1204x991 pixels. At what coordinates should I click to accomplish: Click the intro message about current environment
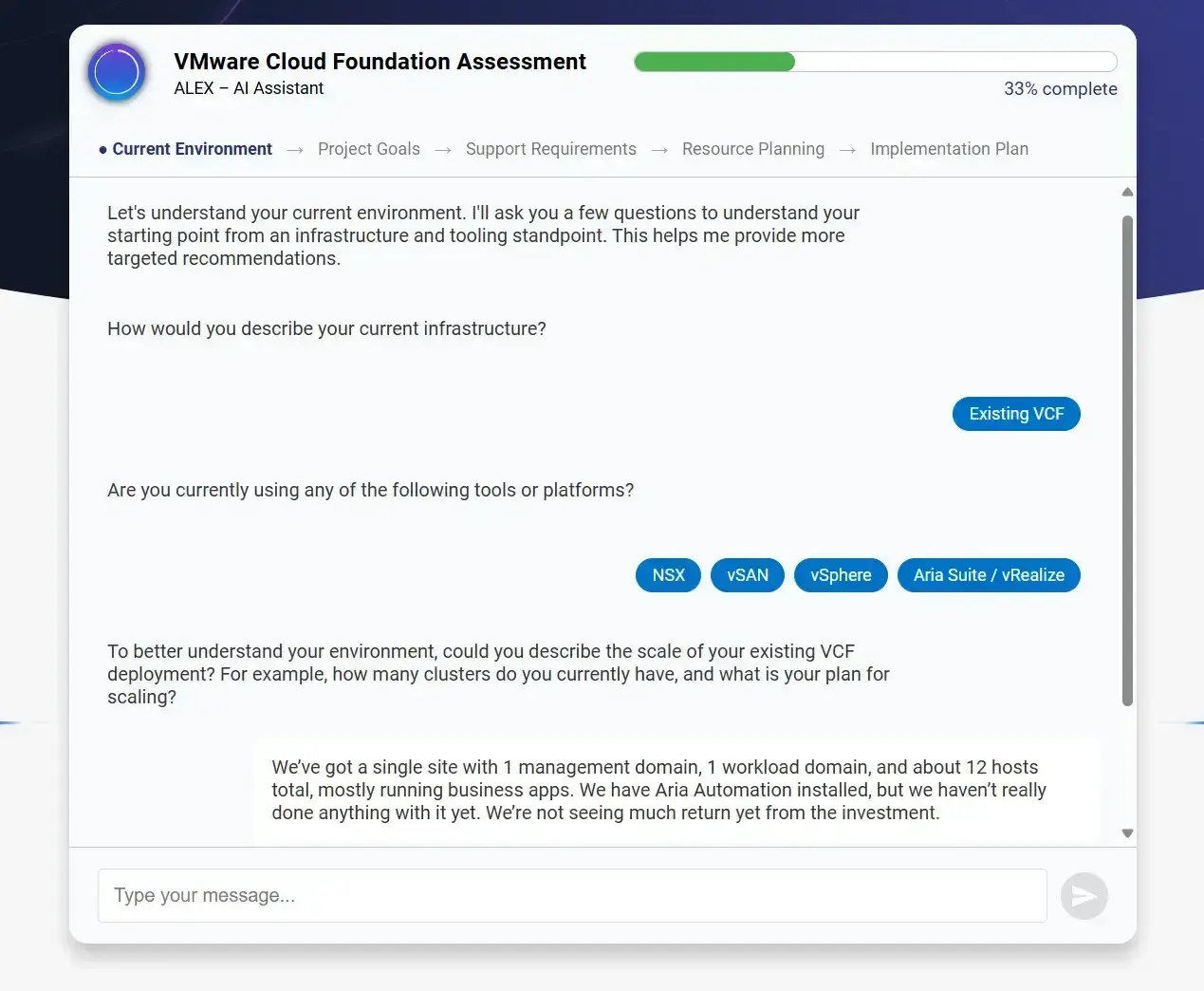[484, 235]
